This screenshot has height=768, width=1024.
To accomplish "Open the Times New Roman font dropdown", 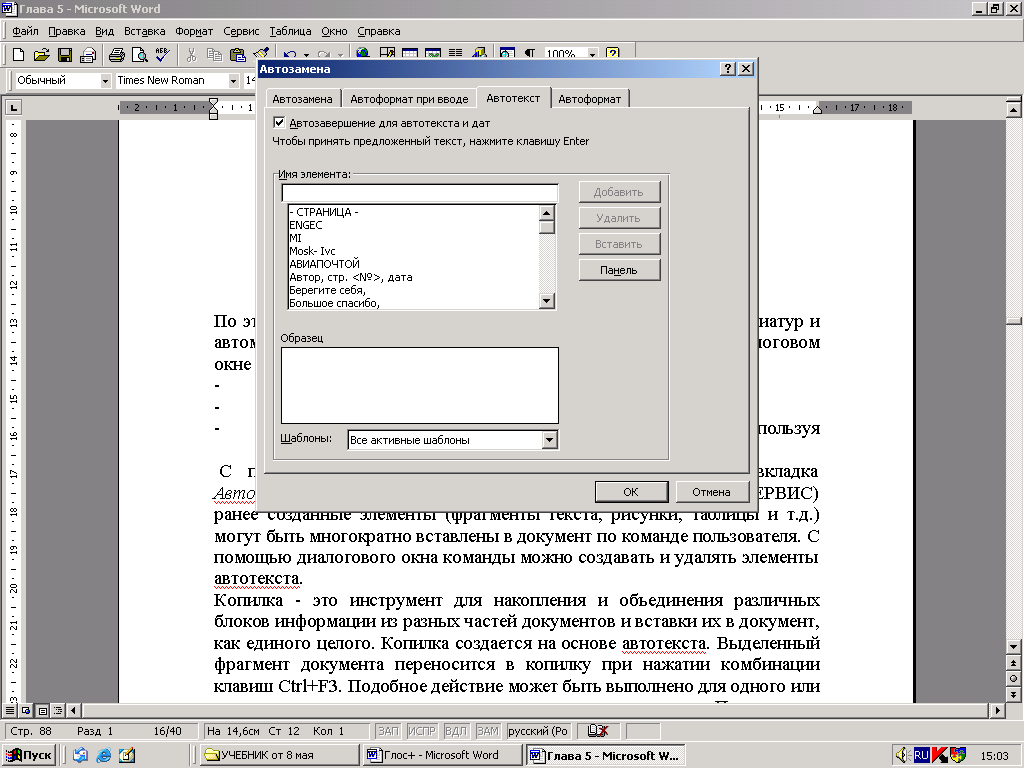I will coord(233,80).
